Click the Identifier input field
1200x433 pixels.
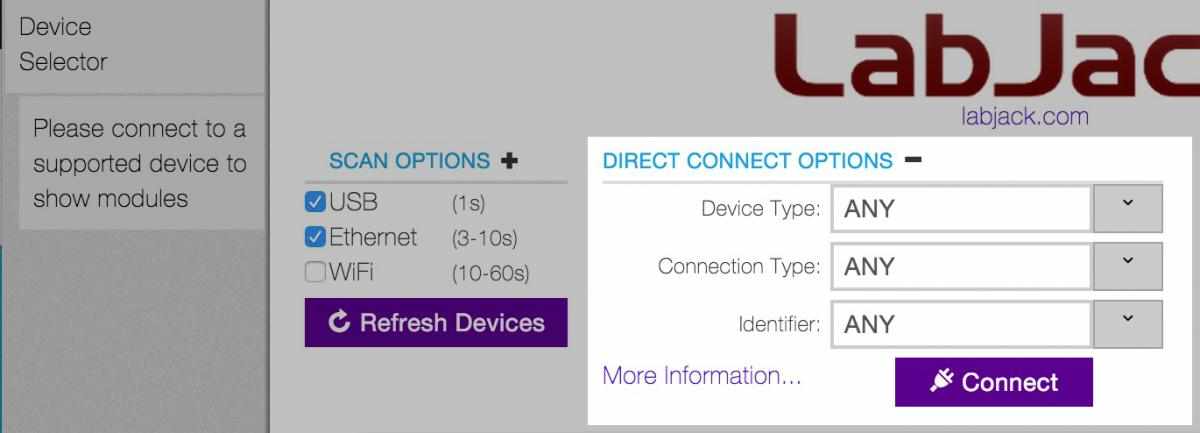[960, 324]
